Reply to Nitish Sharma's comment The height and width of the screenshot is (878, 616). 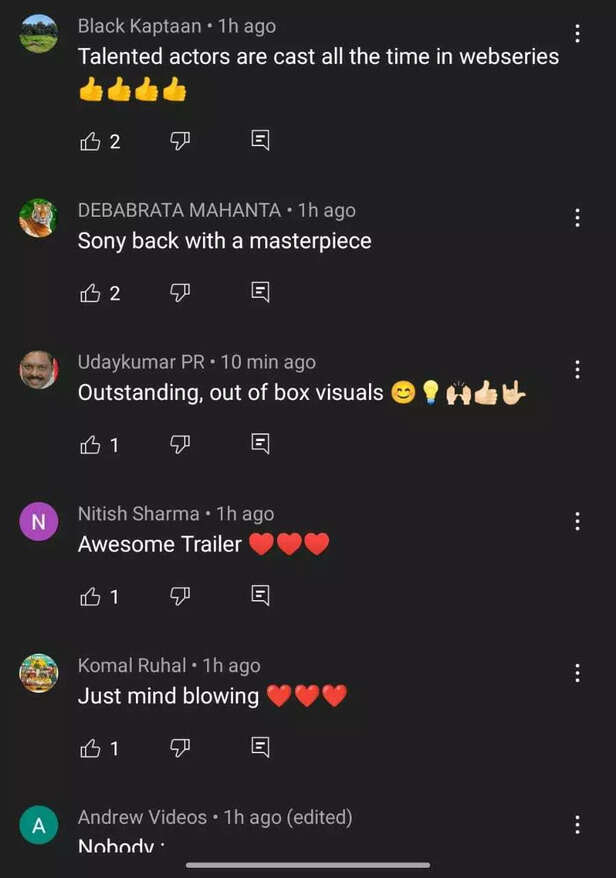[x=260, y=597]
